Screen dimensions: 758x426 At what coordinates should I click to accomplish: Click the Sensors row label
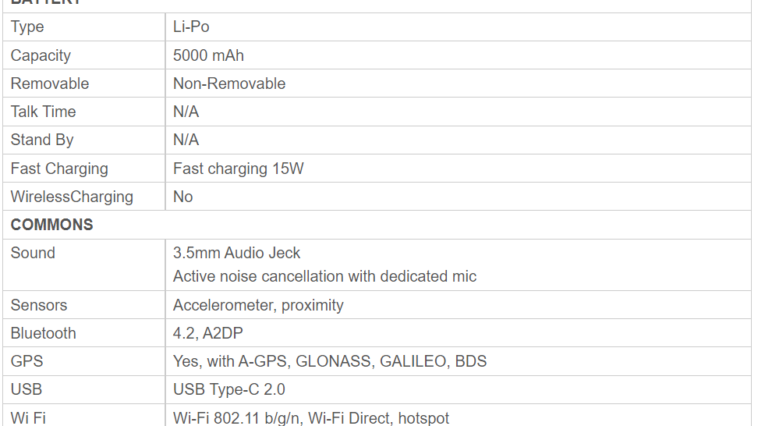click(x=39, y=305)
